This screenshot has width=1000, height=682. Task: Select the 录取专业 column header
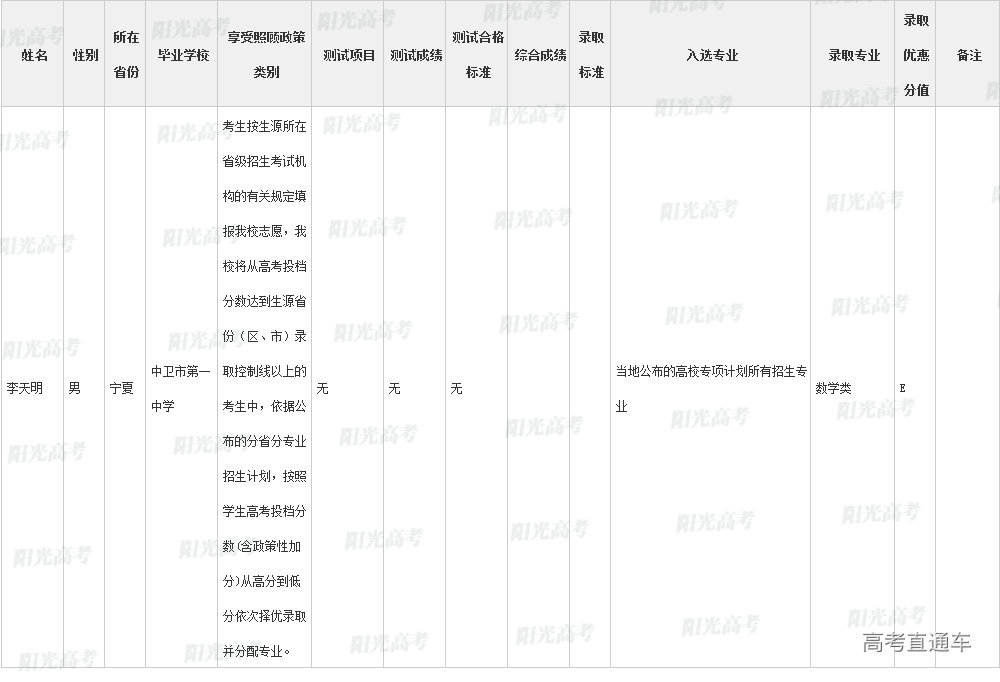(854, 55)
